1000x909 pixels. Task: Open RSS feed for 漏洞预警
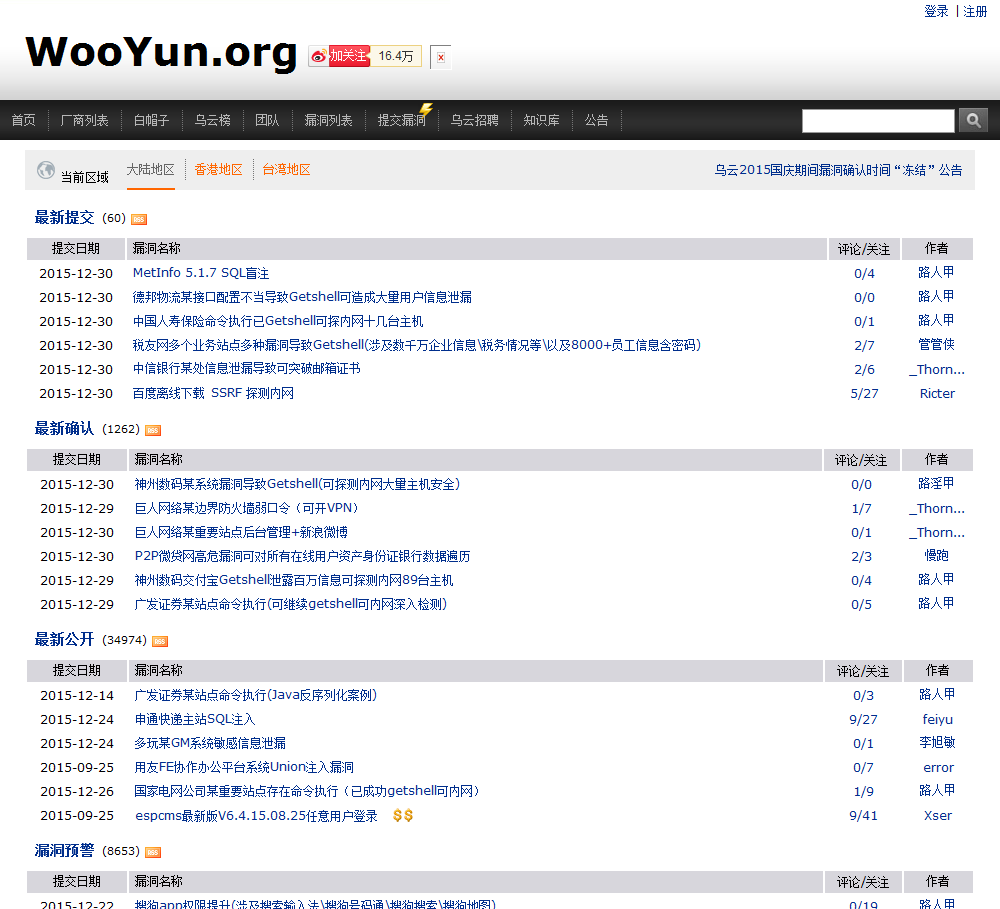pyautogui.click(x=153, y=852)
